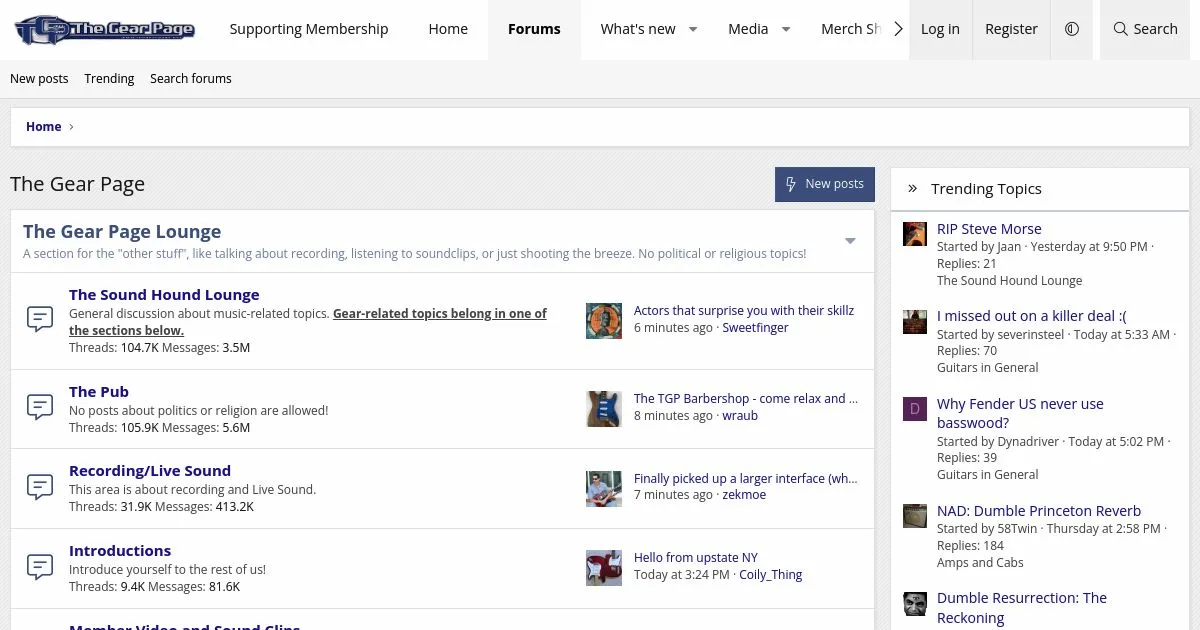Click the forum icon beside The Pub
The height and width of the screenshot is (630, 1200).
[39, 408]
